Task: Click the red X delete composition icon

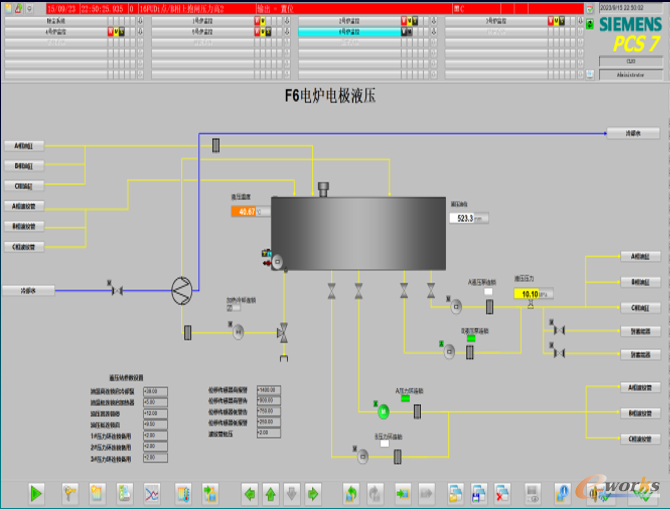Action: (502, 494)
